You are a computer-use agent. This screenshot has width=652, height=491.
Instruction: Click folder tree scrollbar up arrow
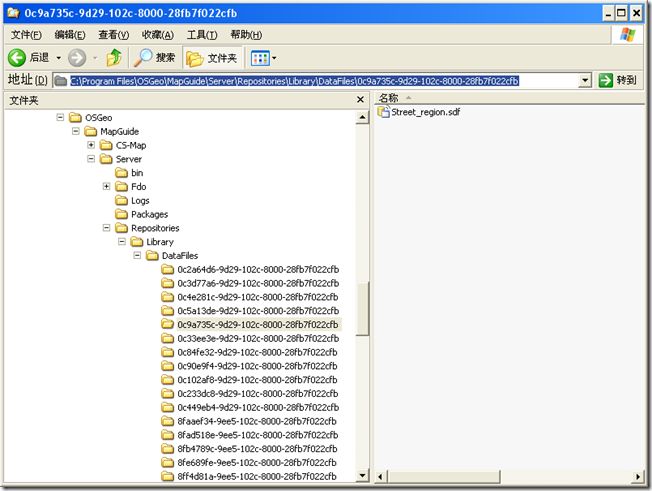point(362,118)
